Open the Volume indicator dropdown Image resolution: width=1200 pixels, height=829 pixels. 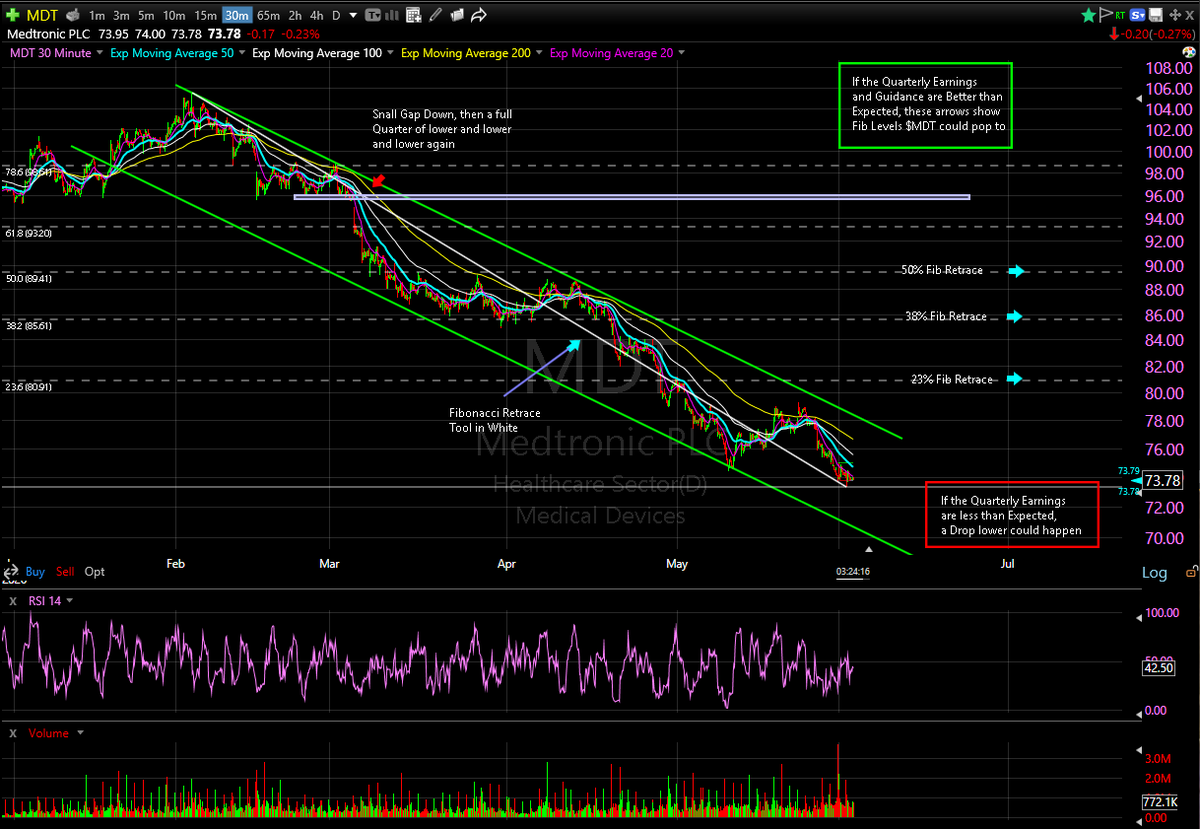(x=82, y=733)
